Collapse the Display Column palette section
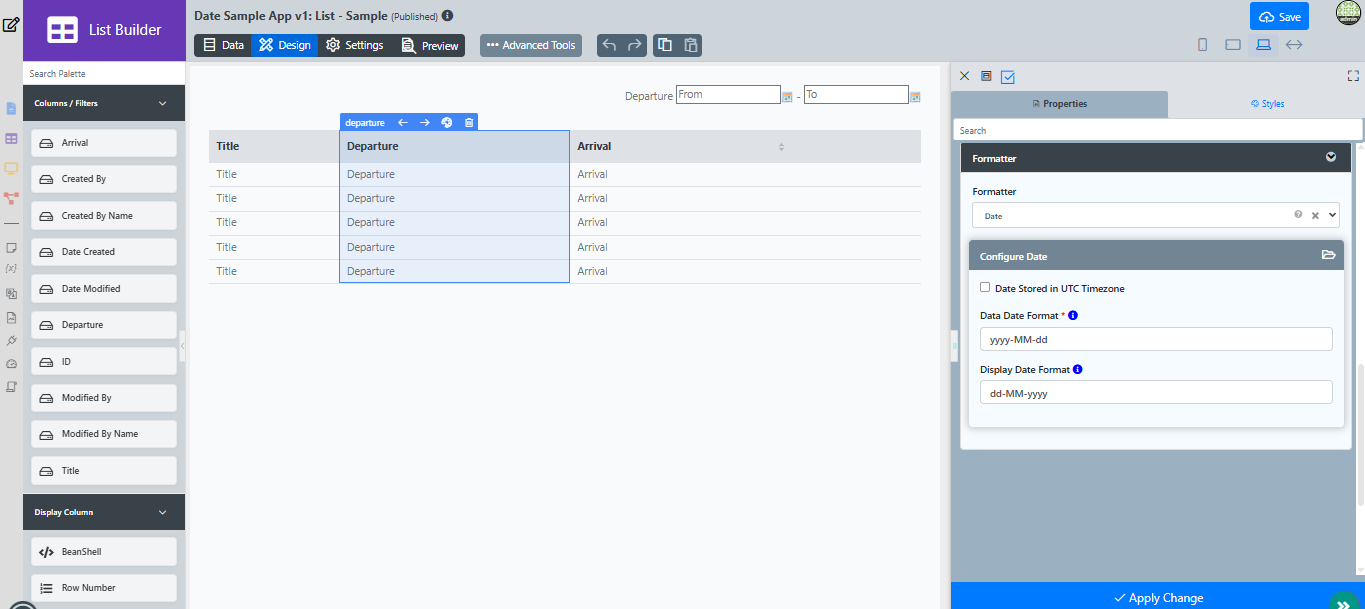This screenshot has height=609, width=1365. pos(163,512)
